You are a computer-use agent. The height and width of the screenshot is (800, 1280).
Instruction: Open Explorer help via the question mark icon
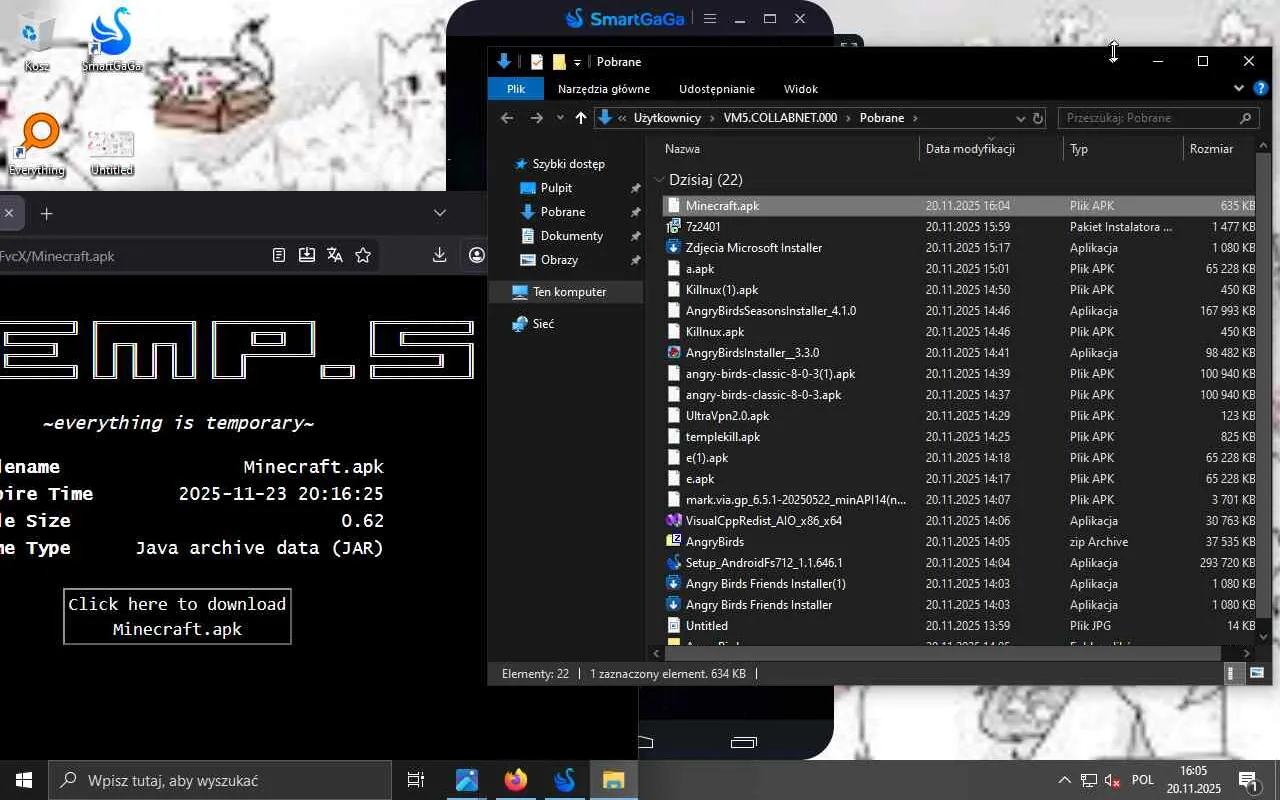tap(1260, 89)
